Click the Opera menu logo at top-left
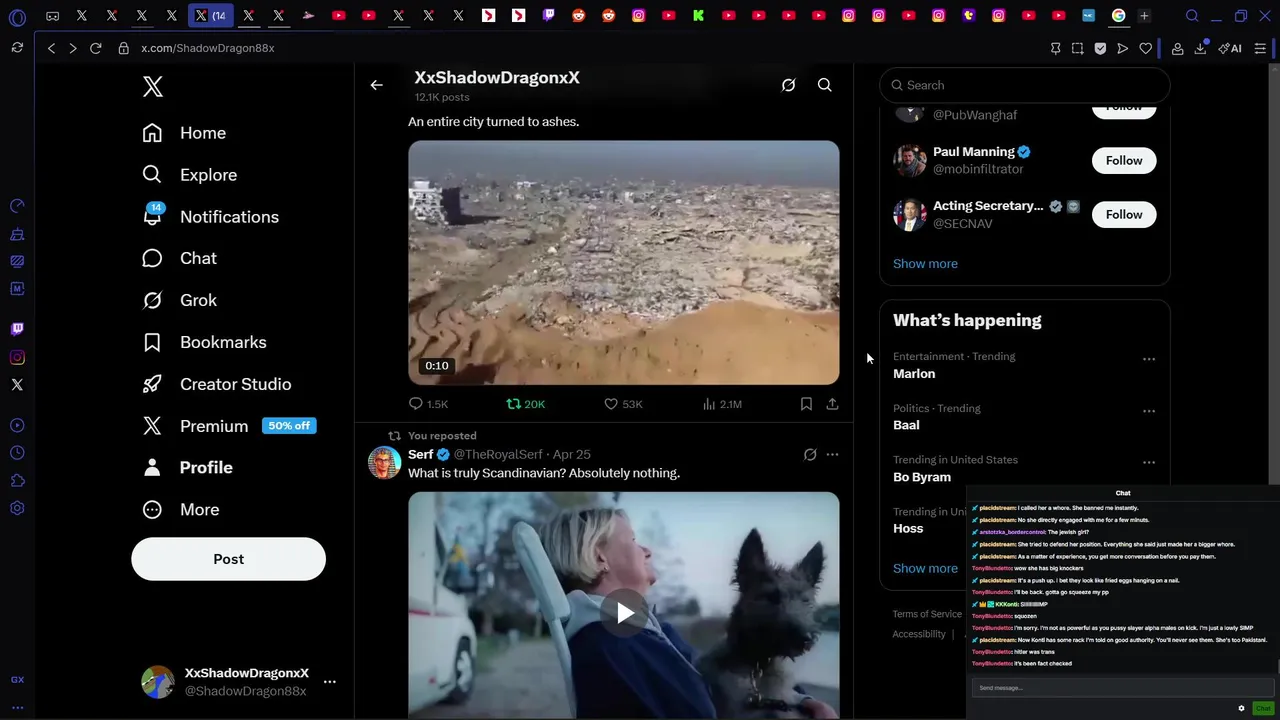The height and width of the screenshot is (720, 1280). point(17,17)
